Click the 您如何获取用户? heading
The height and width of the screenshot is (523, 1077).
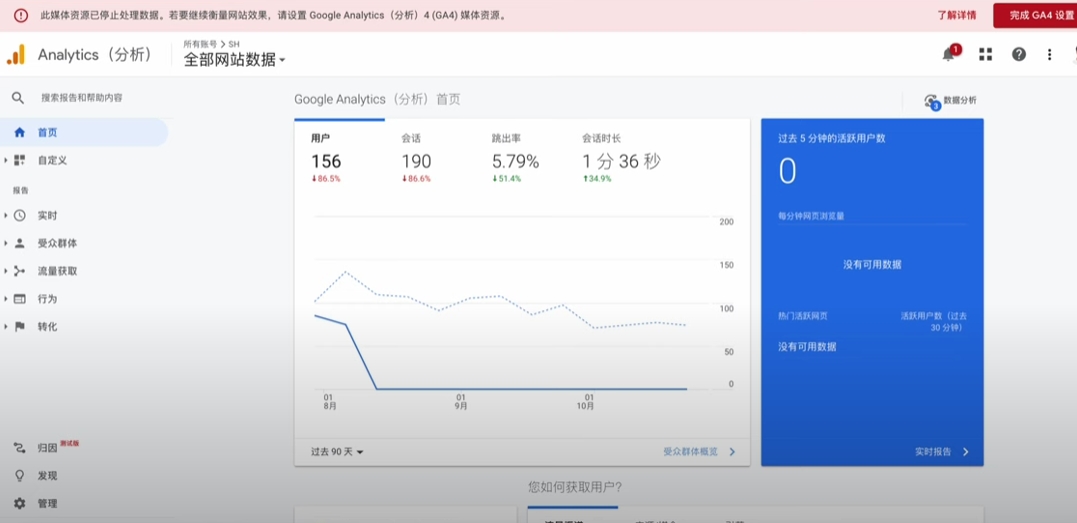[x=576, y=487]
